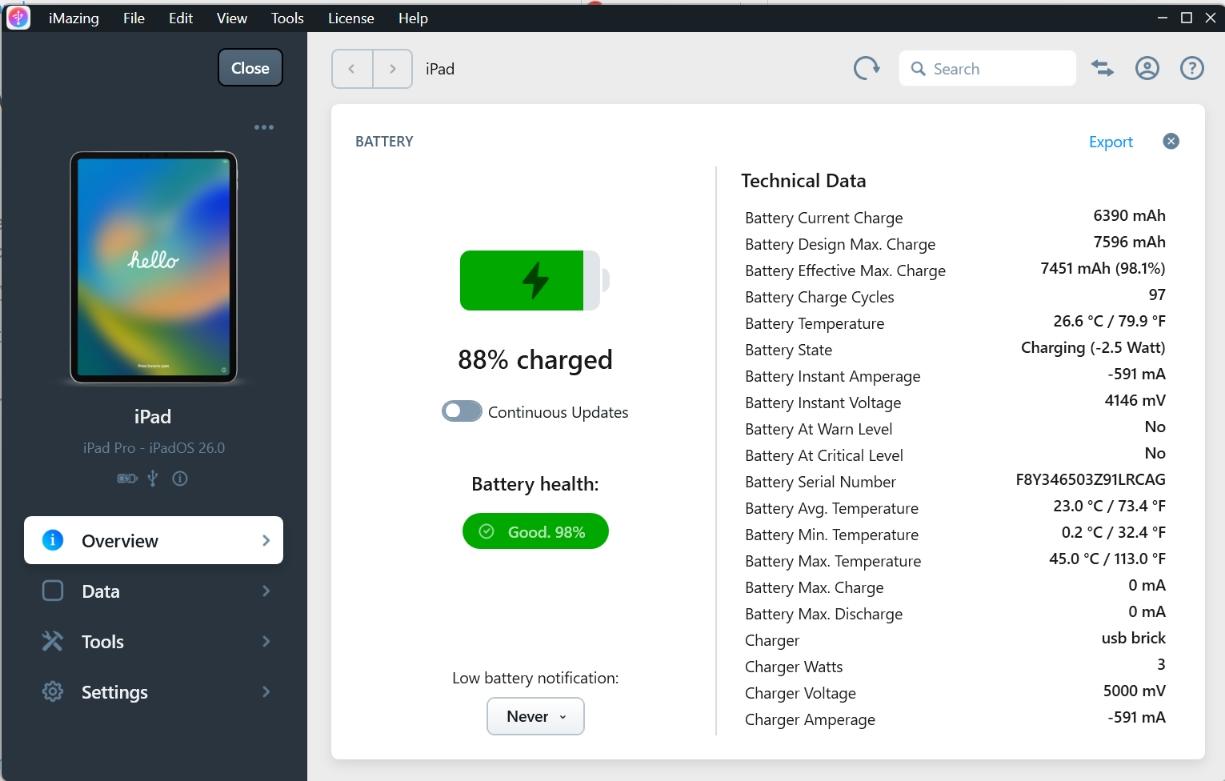1225x781 pixels.
Task: Click the help question mark icon
Action: [x=1191, y=68]
